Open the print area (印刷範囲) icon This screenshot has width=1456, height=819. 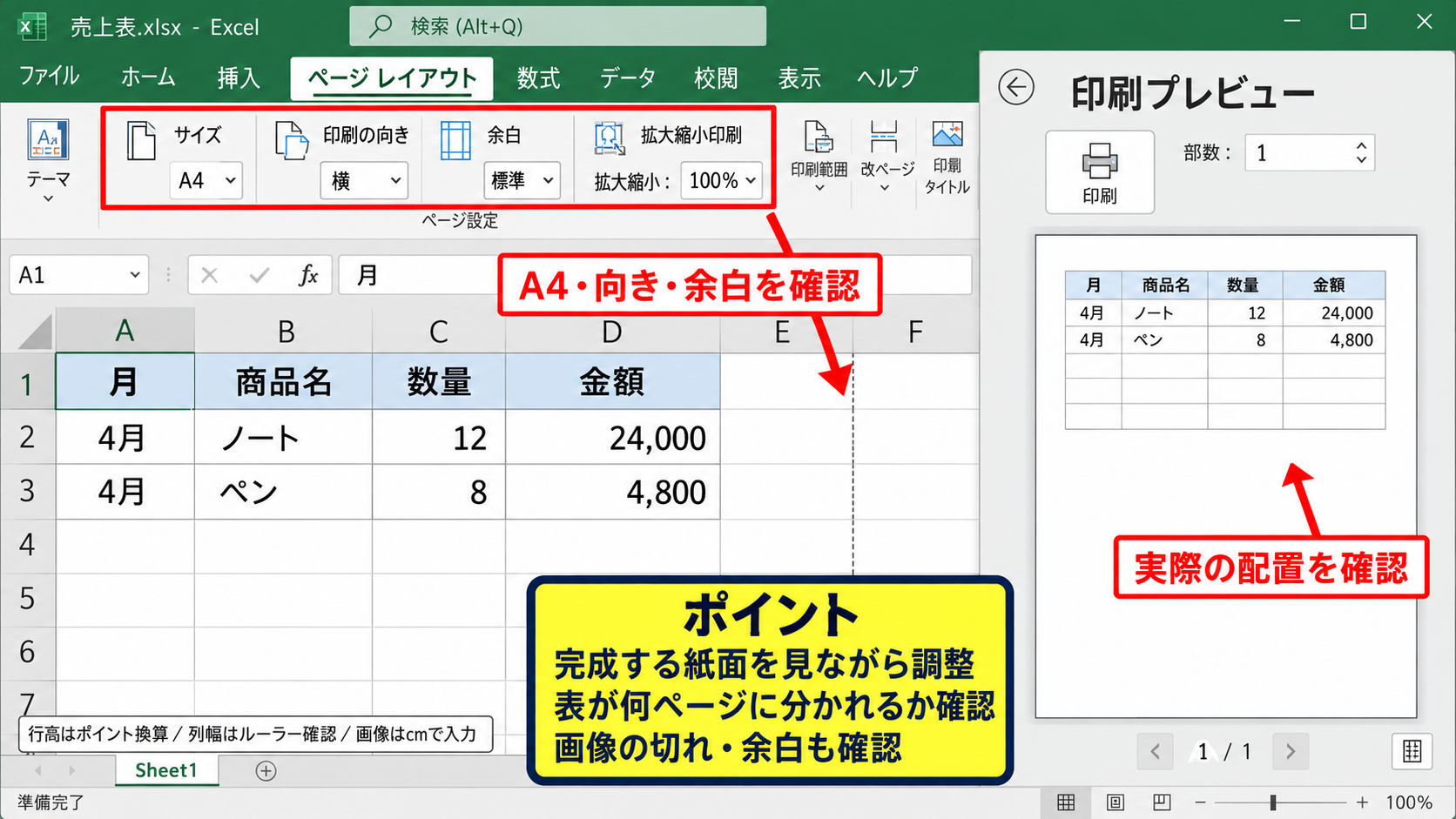819,138
